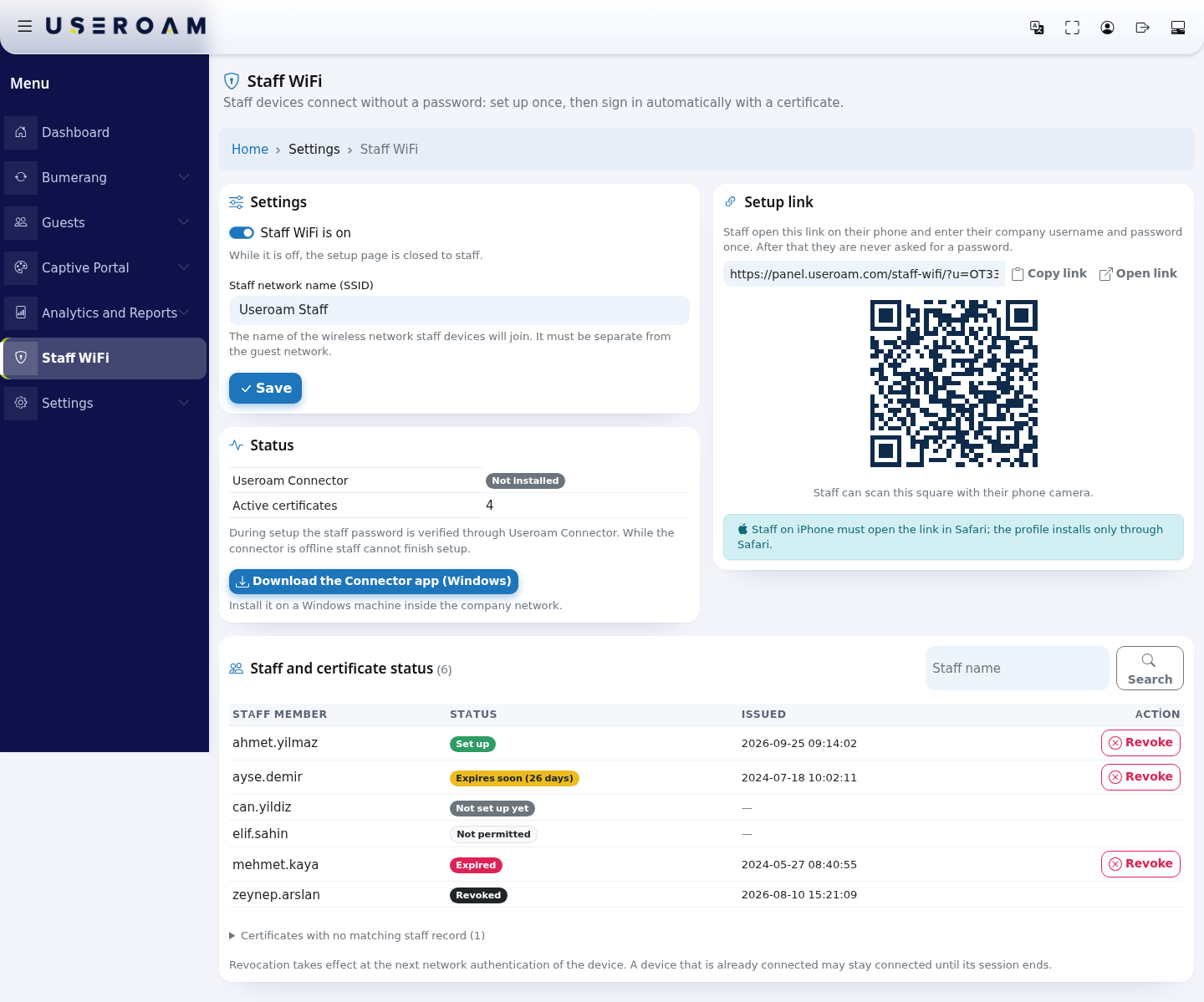This screenshot has height=1002, width=1204.
Task: Expand the Guests submenu chevron
Action: click(x=184, y=222)
